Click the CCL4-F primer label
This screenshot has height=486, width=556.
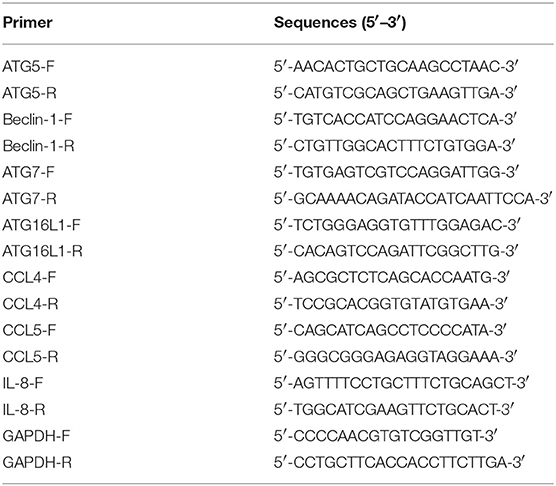29,277
